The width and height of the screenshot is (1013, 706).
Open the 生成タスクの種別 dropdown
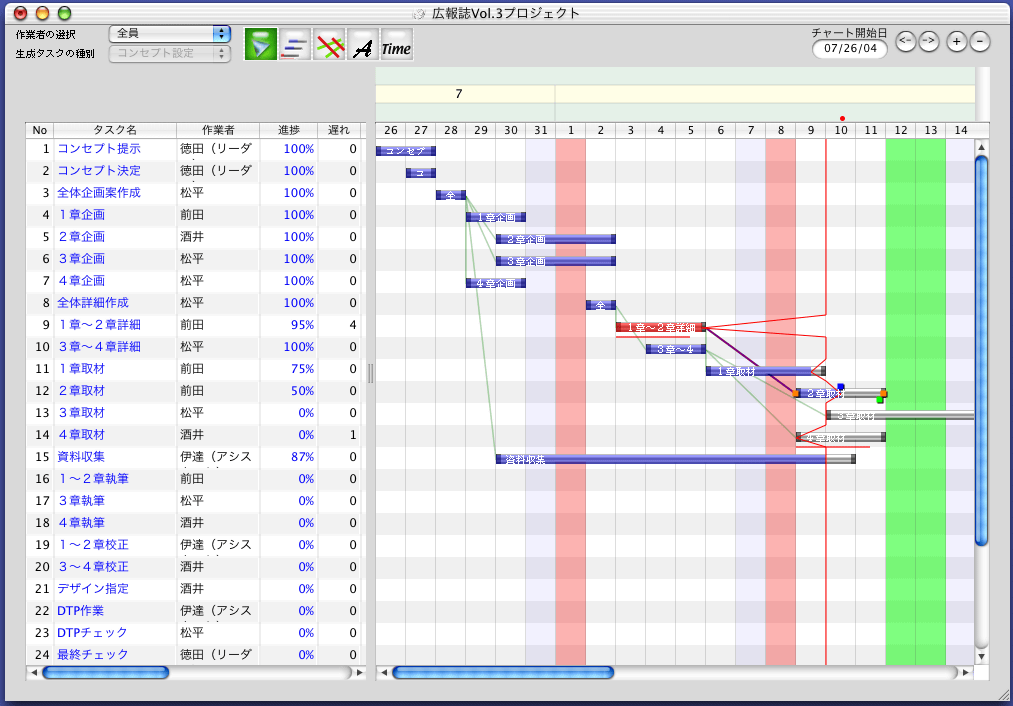point(170,53)
